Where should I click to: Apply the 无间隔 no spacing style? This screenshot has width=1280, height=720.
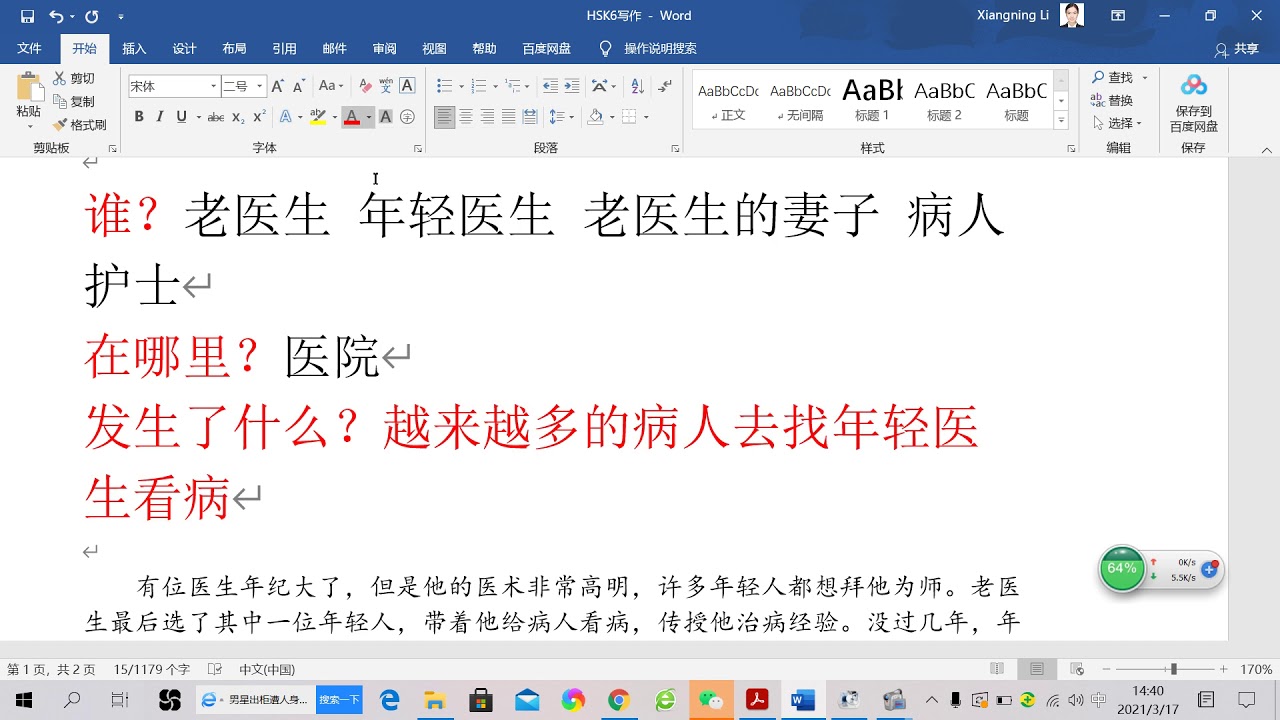800,100
